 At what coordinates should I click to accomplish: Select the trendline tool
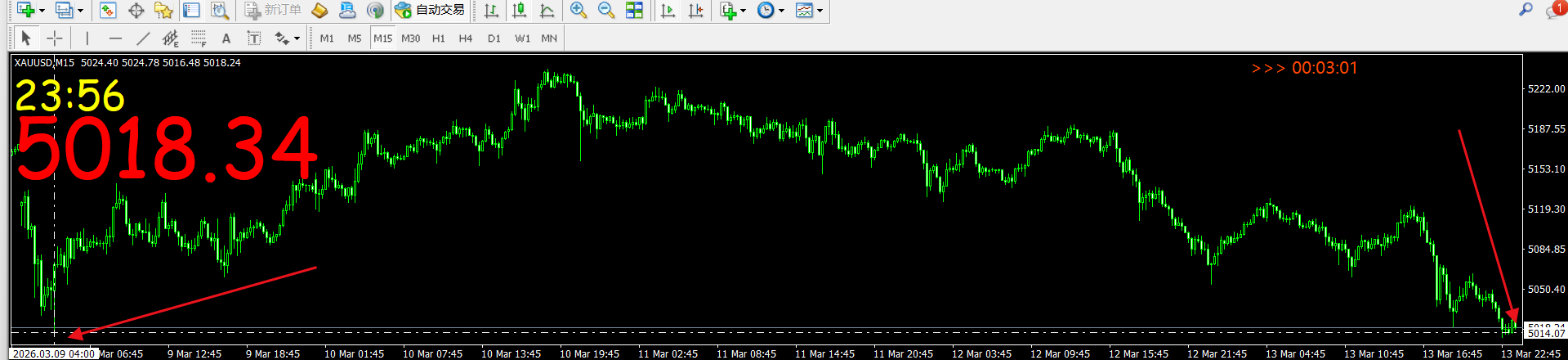click(x=143, y=38)
